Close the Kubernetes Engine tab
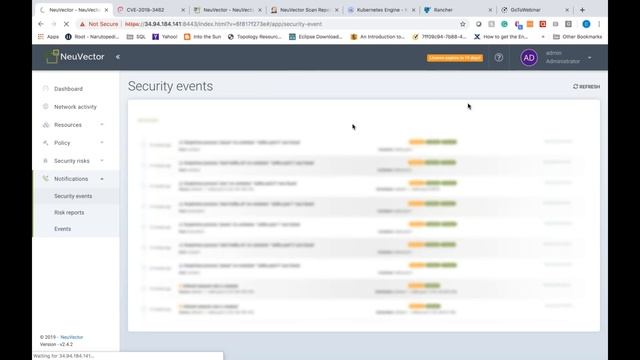This screenshot has height=360, width=640. pyautogui.click(x=413, y=10)
